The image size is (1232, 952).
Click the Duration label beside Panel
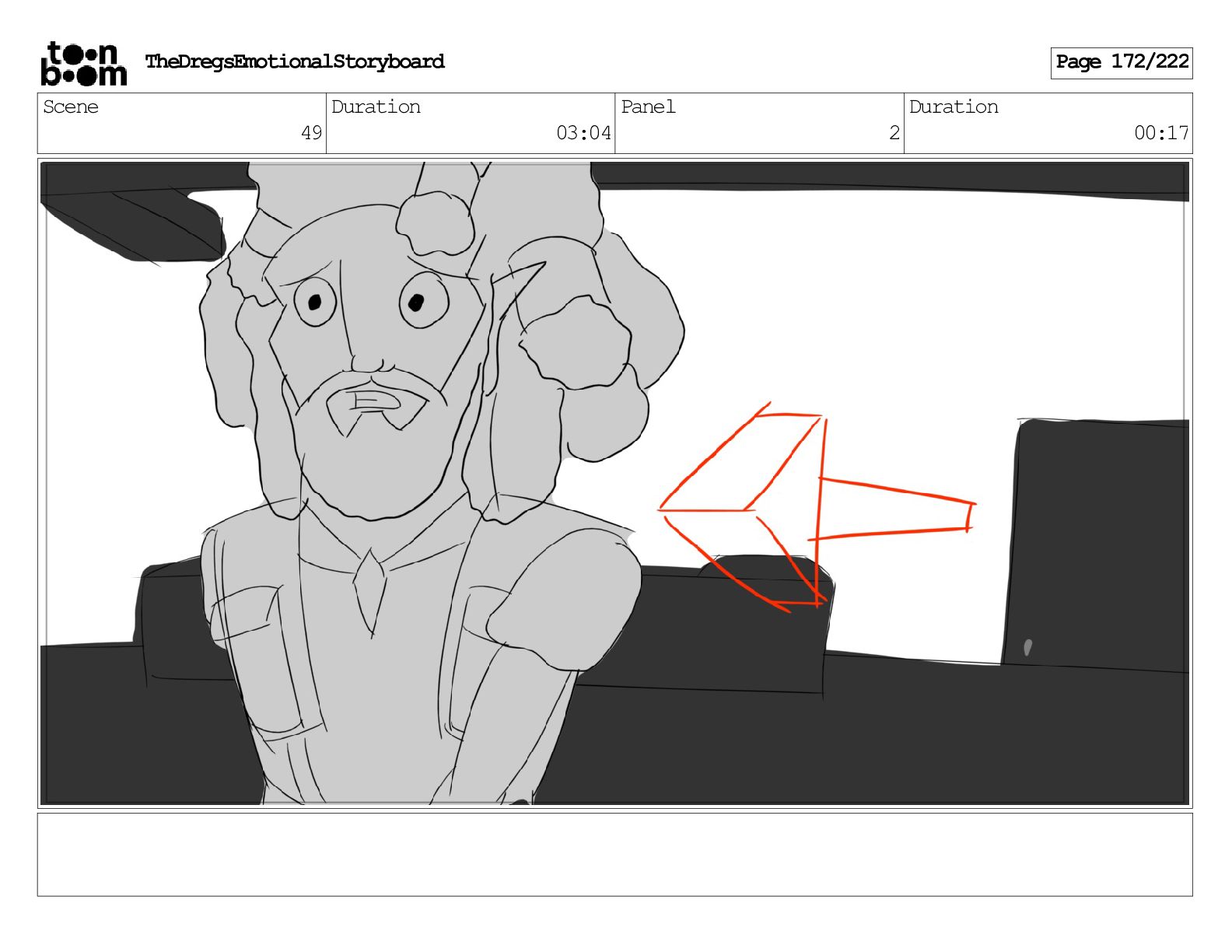(x=954, y=107)
